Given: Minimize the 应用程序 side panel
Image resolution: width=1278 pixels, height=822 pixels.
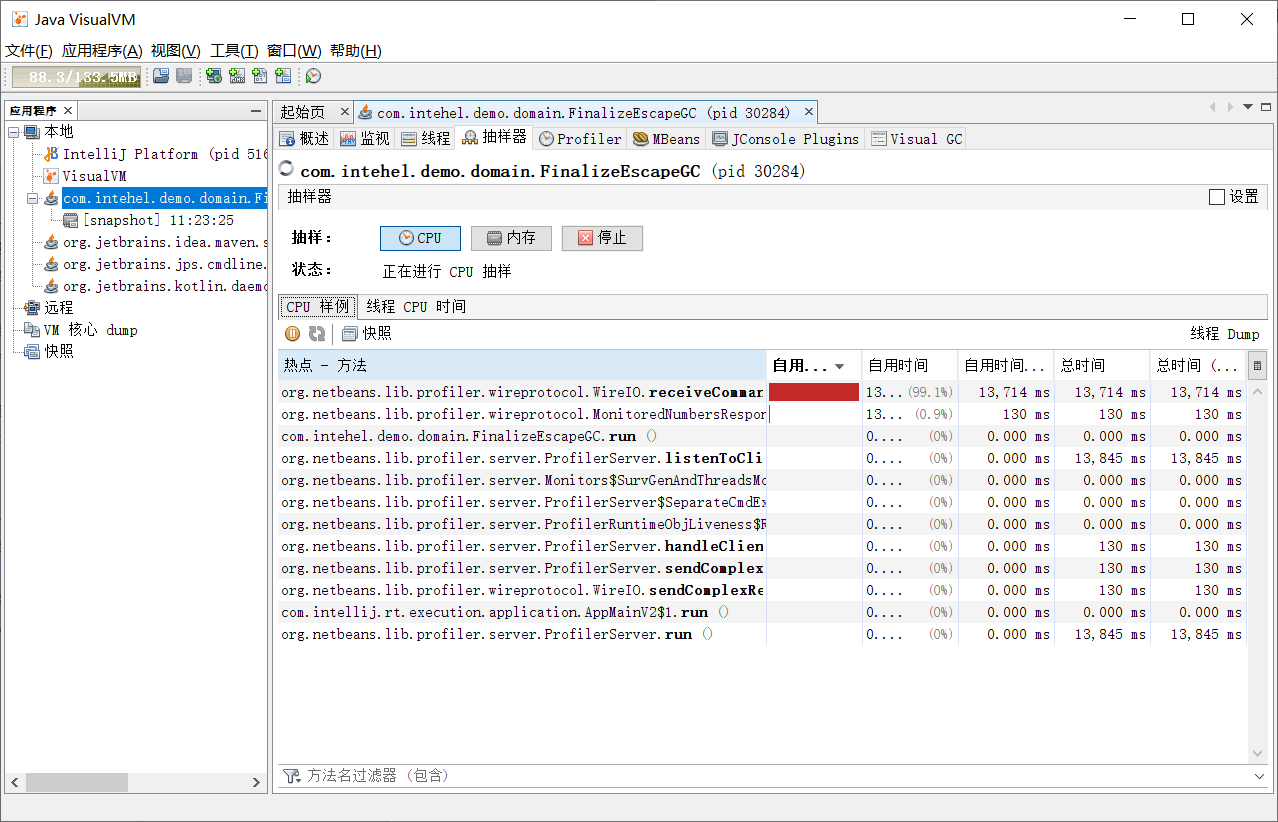Looking at the screenshot, I should [256, 111].
